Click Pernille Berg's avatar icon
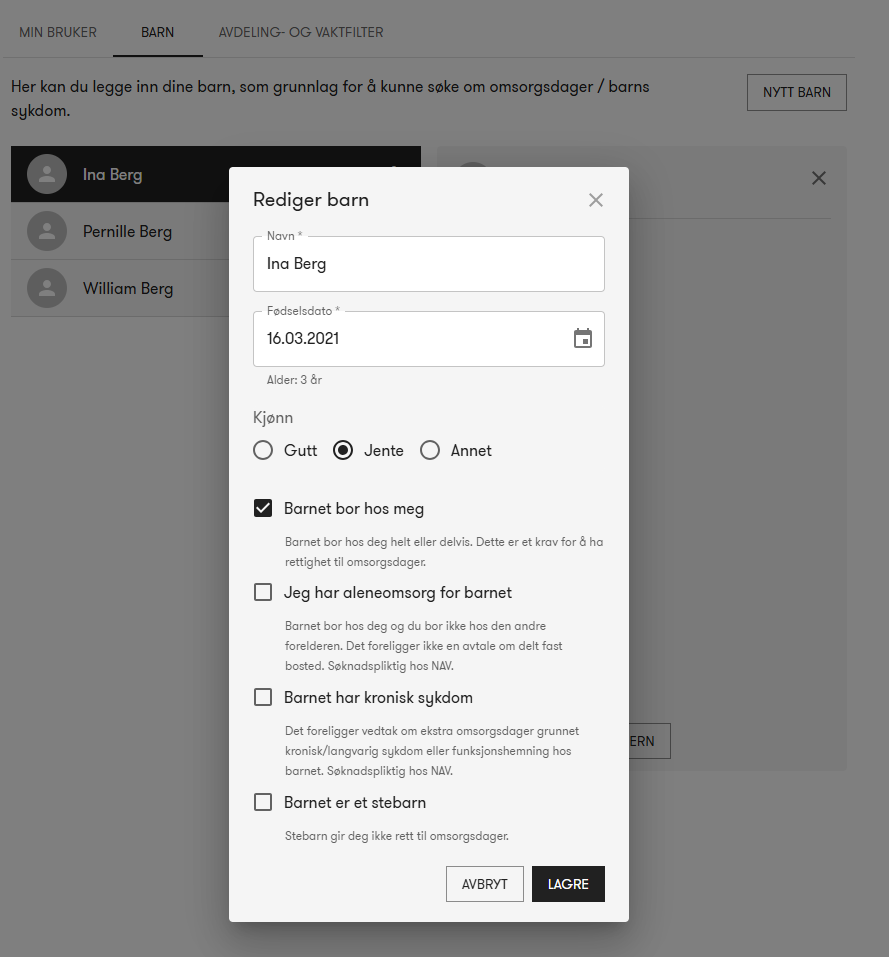The height and width of the screenshot is (957, 889). (47, 232)
